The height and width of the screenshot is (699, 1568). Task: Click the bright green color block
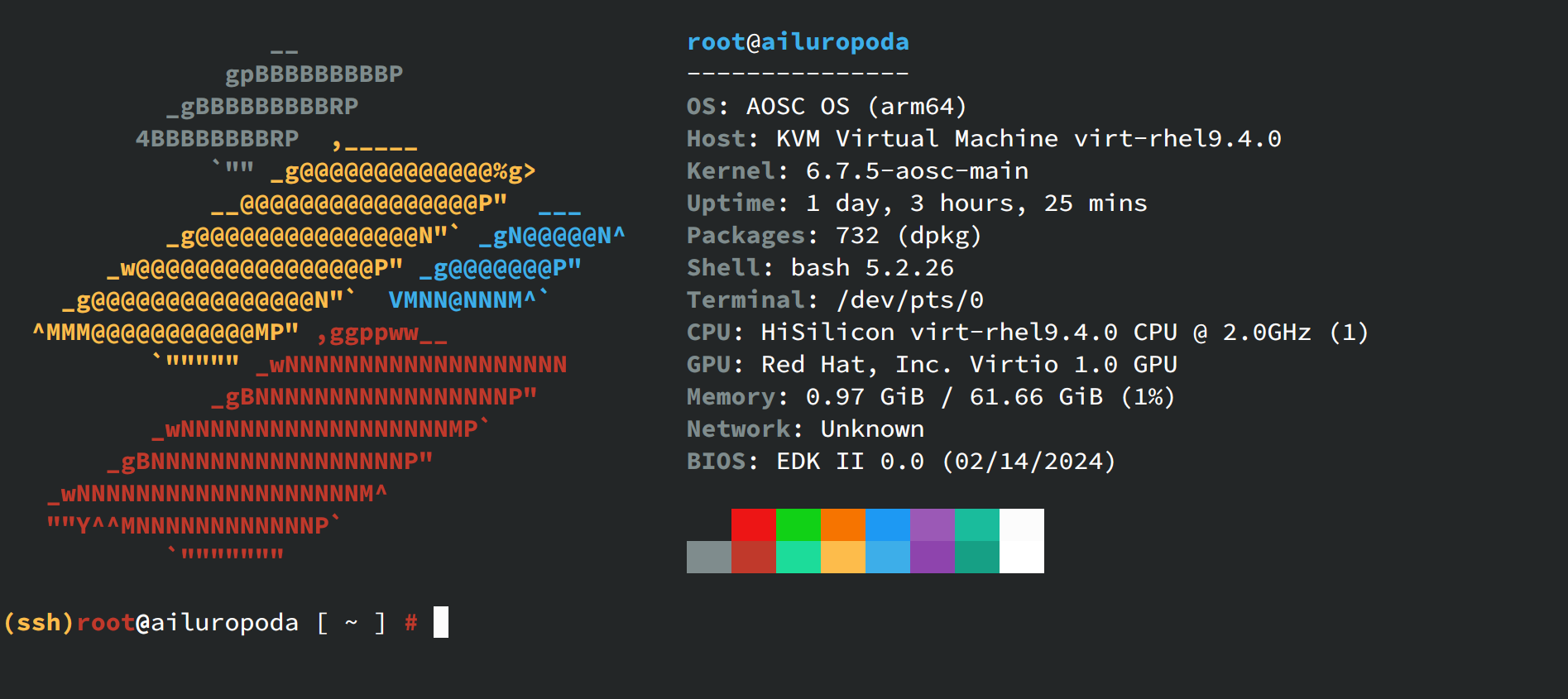coord(798,524)
